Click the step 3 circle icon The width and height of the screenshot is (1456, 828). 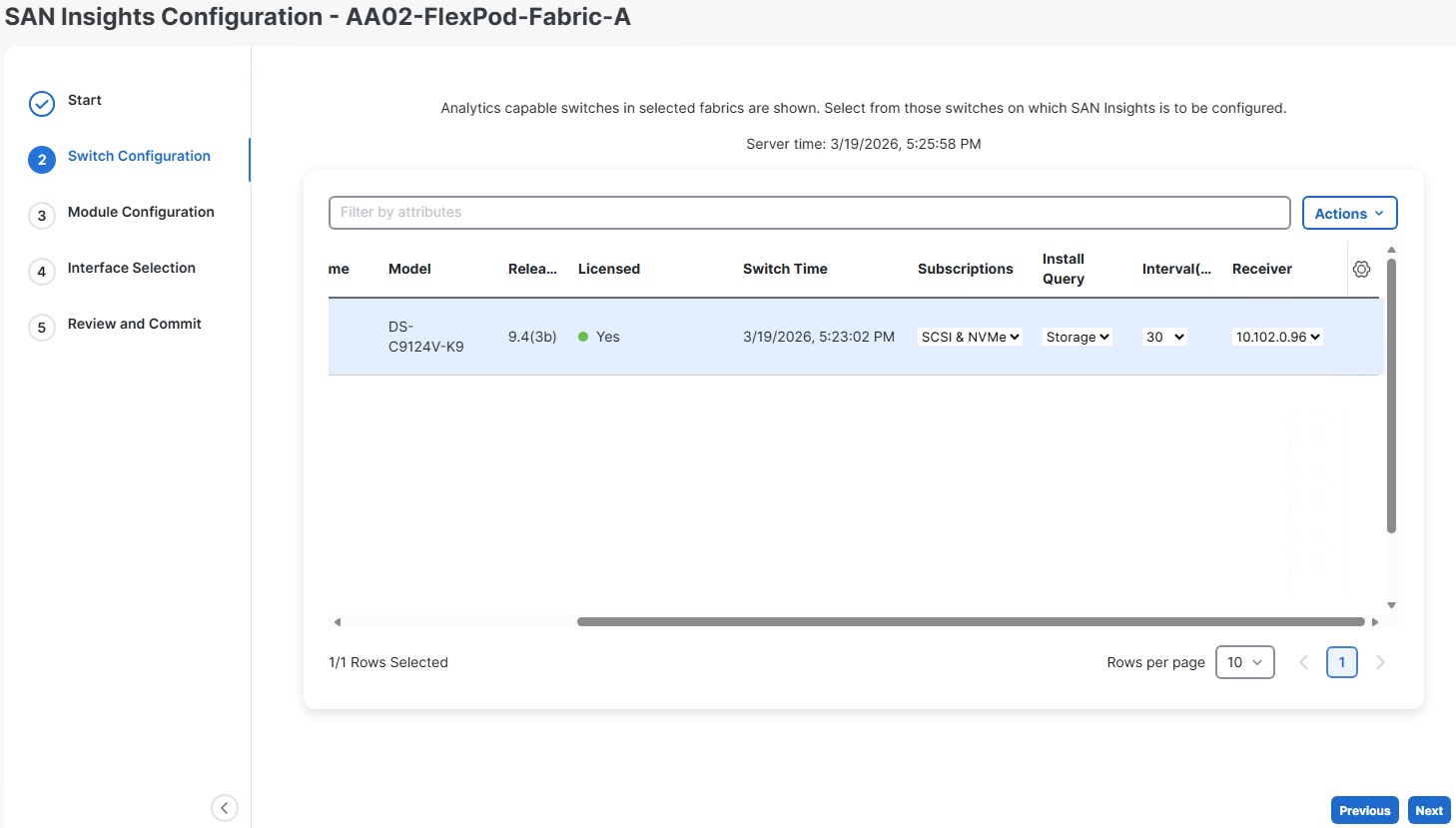[x=42, y=216]
